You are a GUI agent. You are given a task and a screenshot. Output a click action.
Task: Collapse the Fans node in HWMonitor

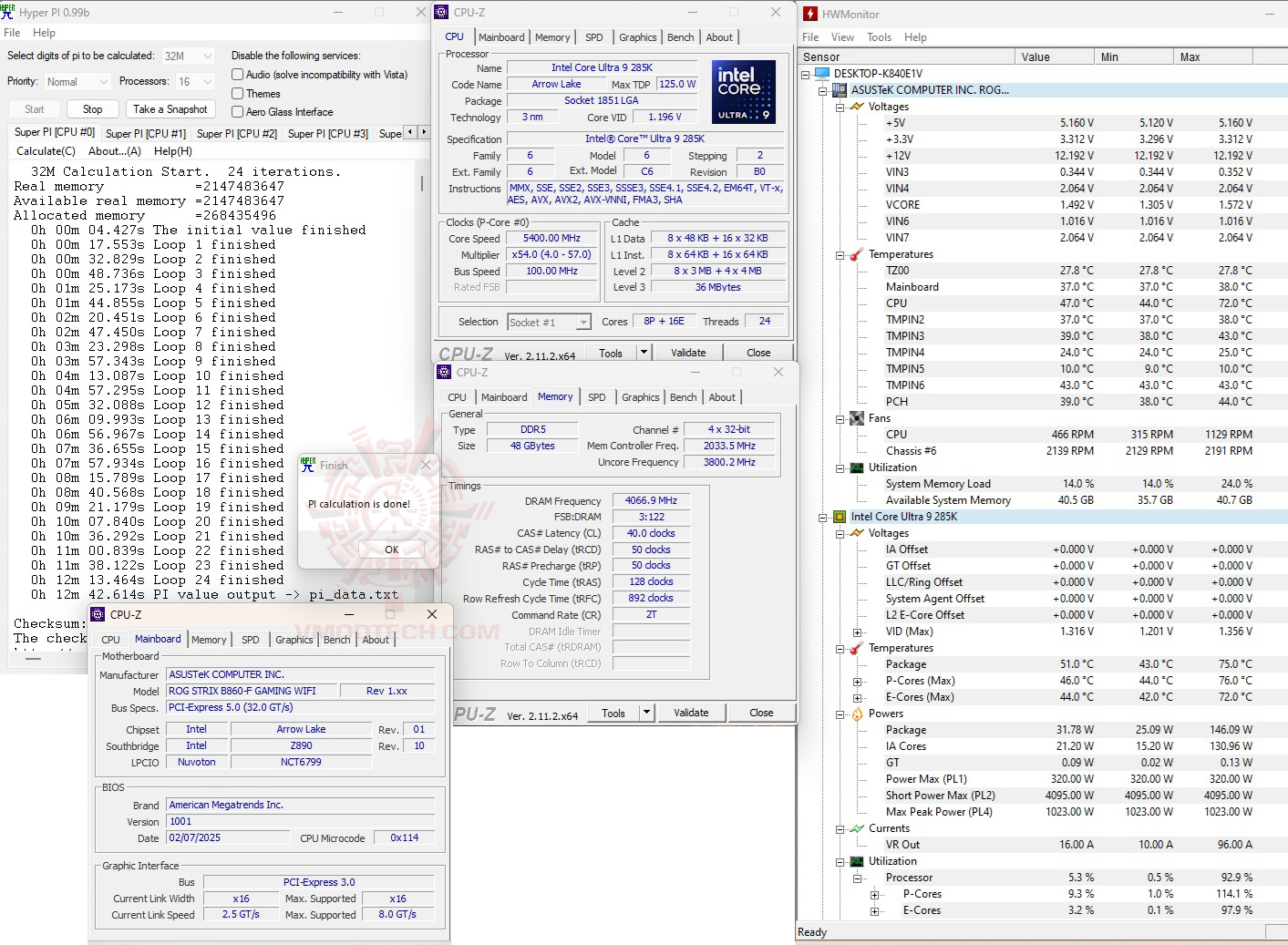(x=840, y=418)
